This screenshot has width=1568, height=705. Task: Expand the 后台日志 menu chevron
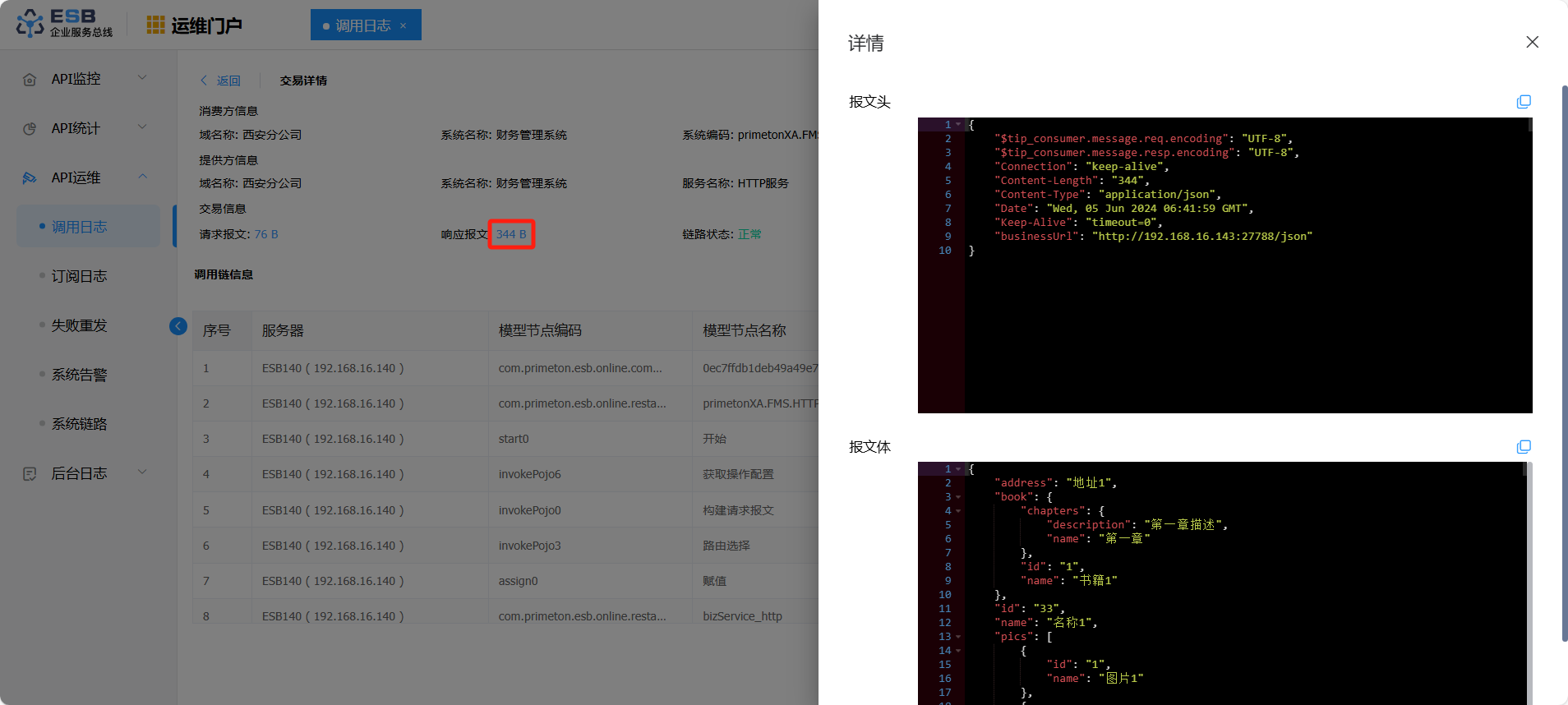pyautogui.click(x=142, y=472)
